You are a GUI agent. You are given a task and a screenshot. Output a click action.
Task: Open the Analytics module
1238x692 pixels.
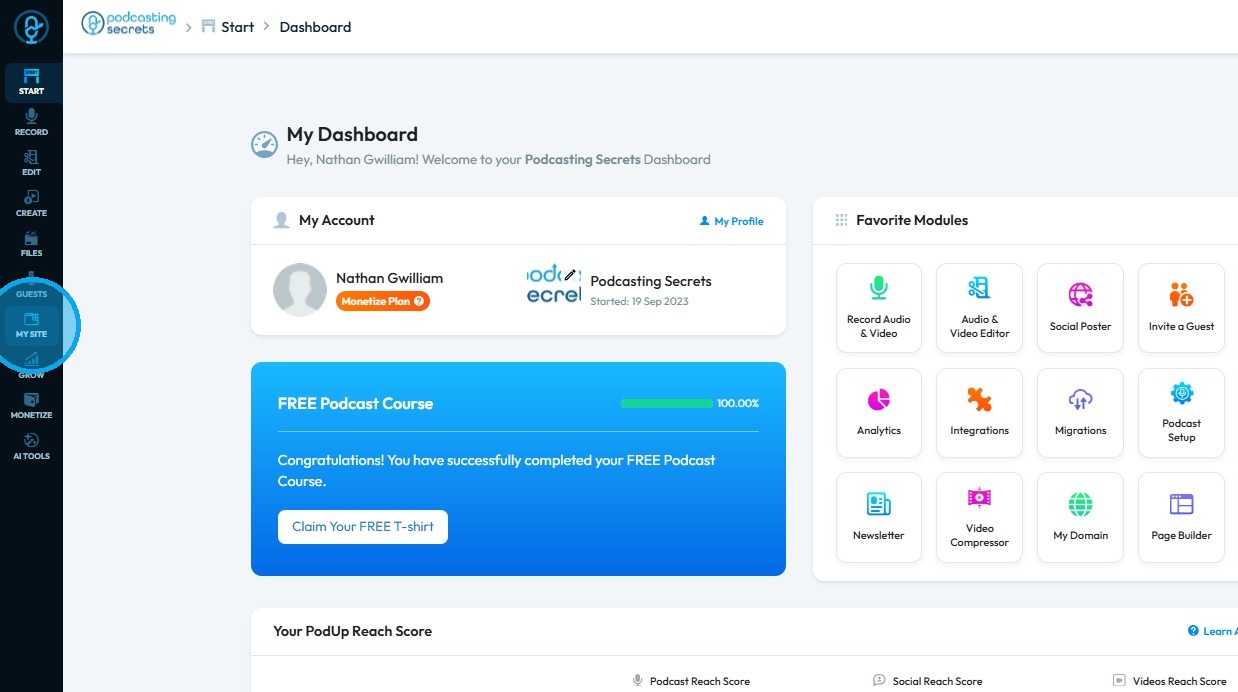point(879,412)
